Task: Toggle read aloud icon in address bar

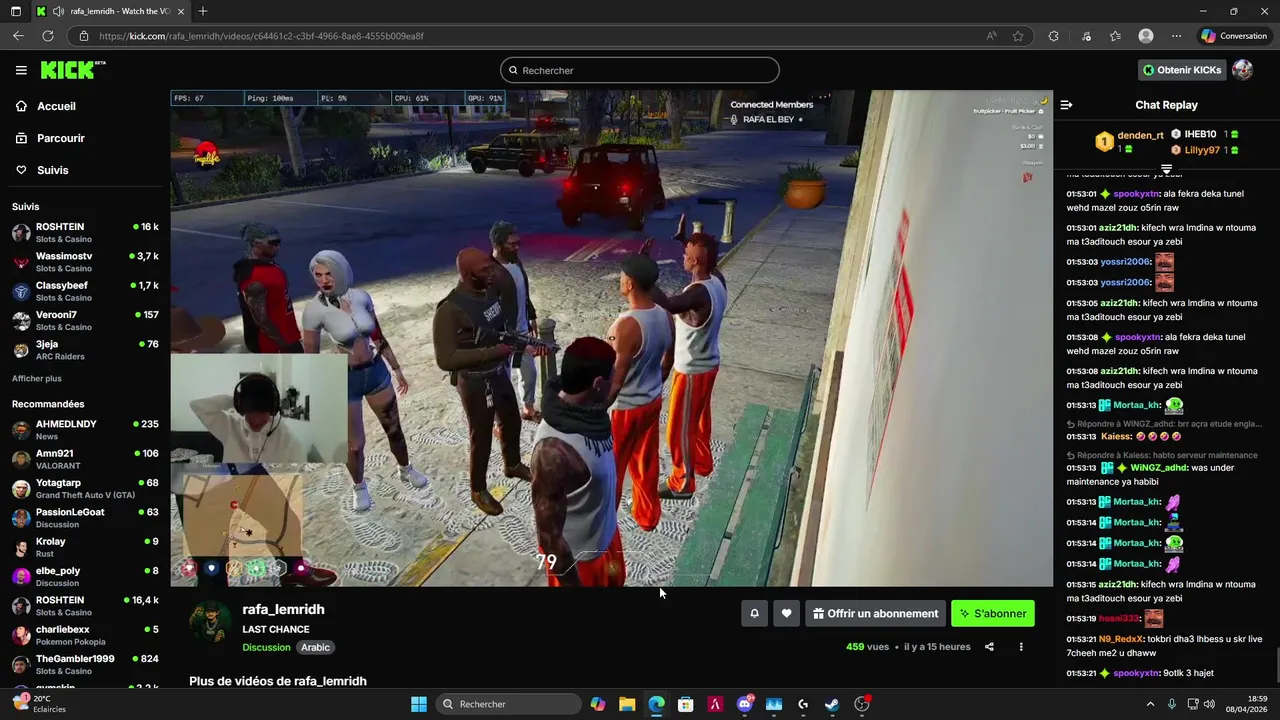Action: coord(991,36)
